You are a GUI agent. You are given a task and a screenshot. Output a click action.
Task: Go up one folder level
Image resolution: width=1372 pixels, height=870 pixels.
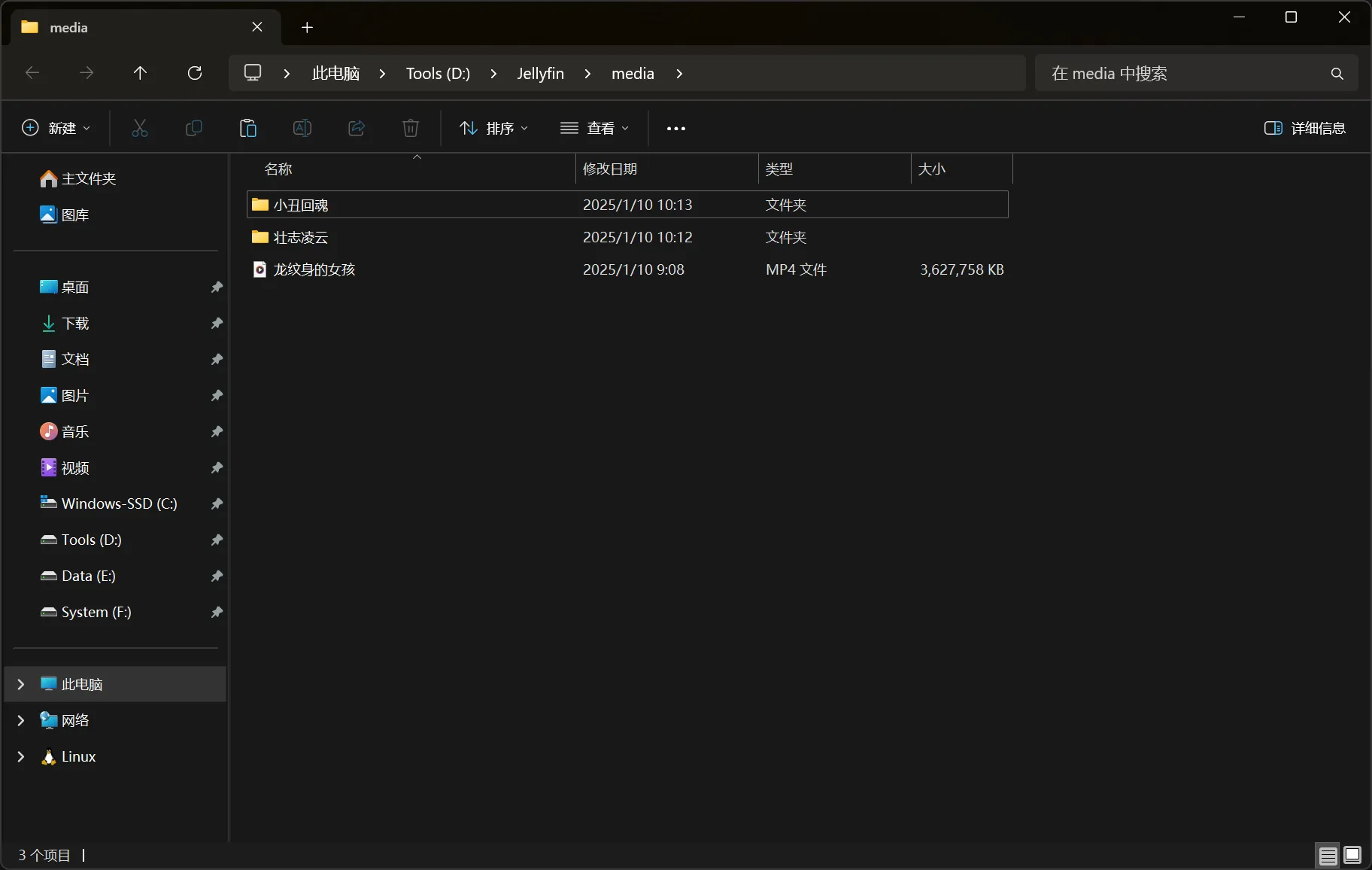tap(140, 73)
